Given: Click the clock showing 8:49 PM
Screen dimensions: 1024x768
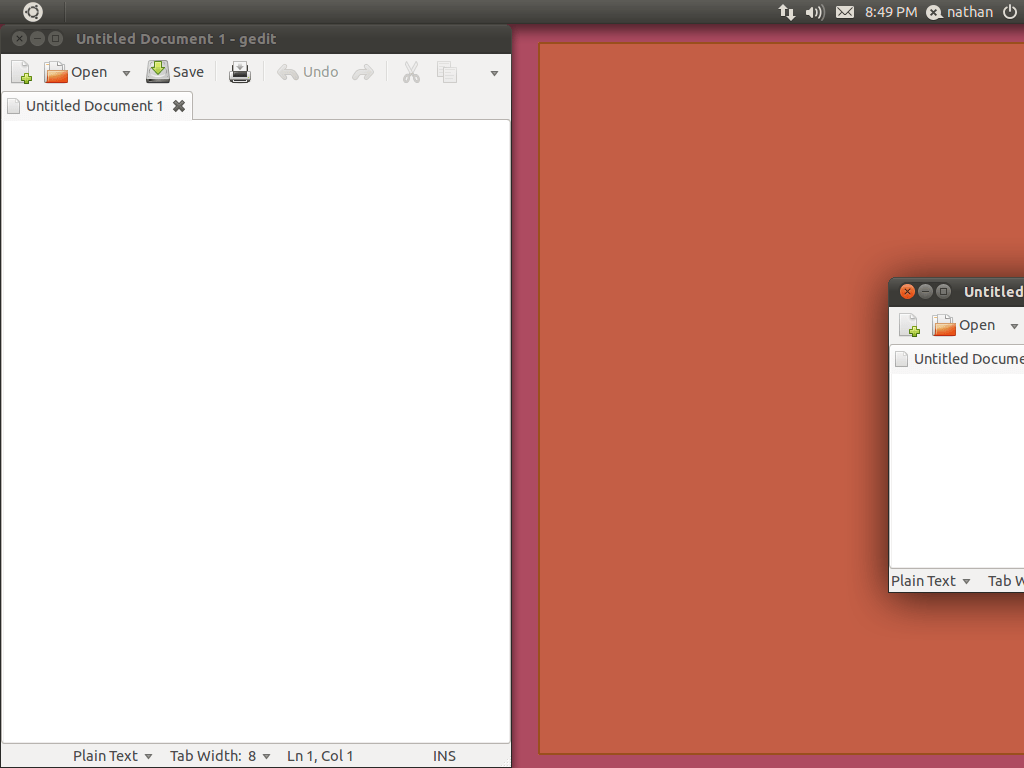Looking at the screenshot, I should (891, 12).
